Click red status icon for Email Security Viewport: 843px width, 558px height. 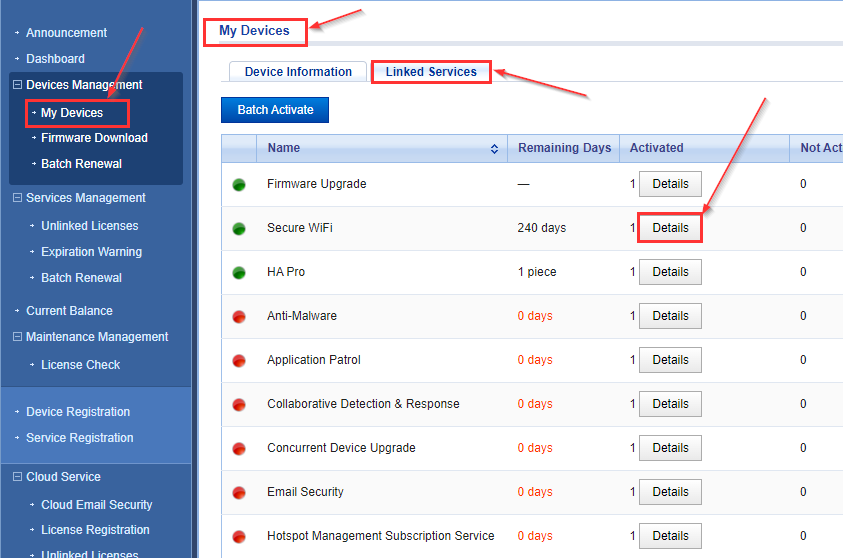[x=239, y=492]
